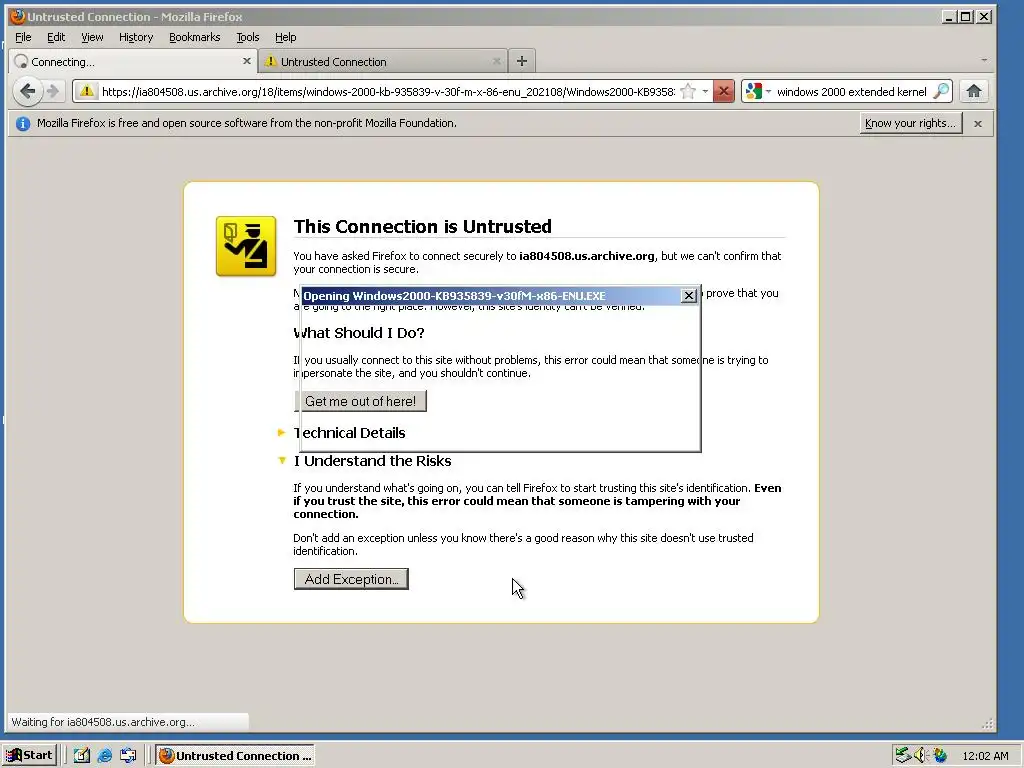1024x768 pixels.
Task: Dismiss the Mozilla info notification bar
Action: click(x=978, y=123)
